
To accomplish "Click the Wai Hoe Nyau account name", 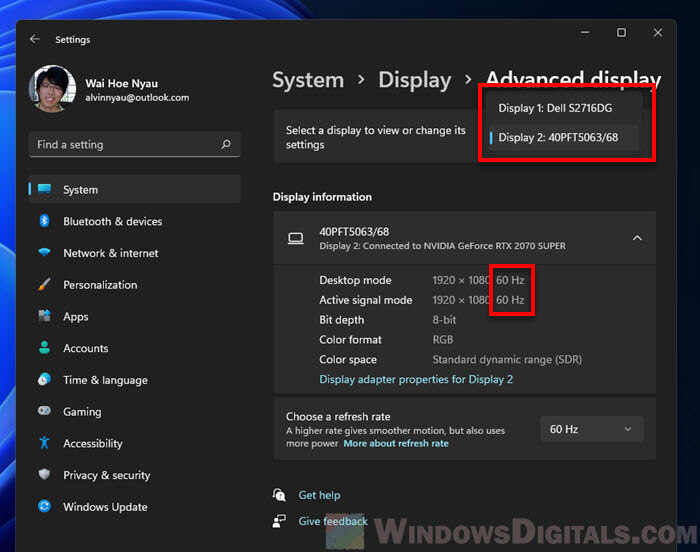I will point(121,84).
